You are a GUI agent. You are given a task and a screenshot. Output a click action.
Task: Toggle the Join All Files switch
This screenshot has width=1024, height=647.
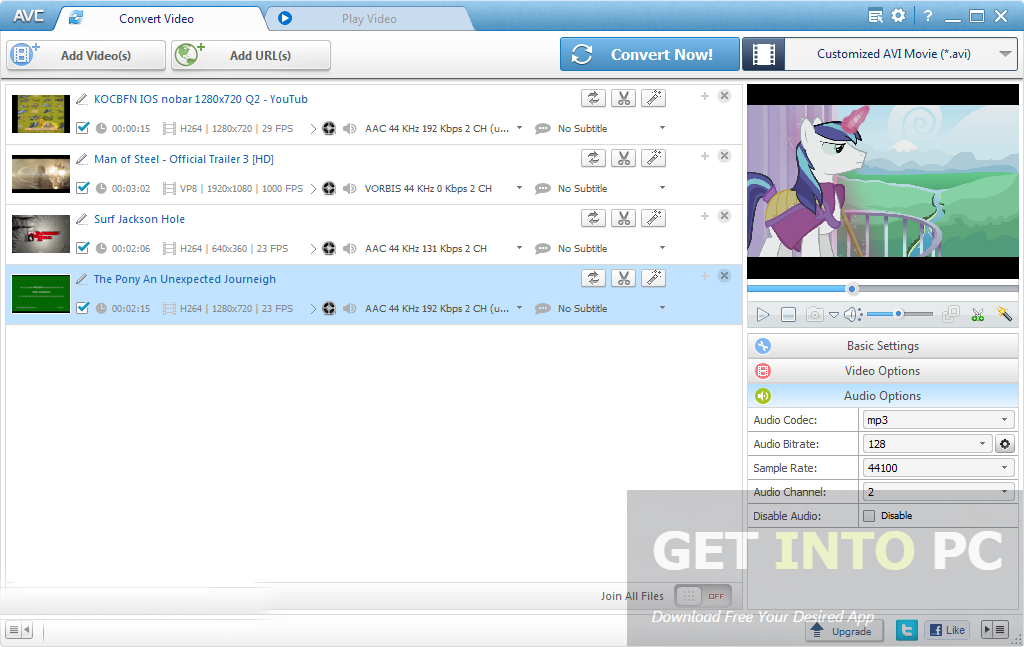click(x=703, y=596)
